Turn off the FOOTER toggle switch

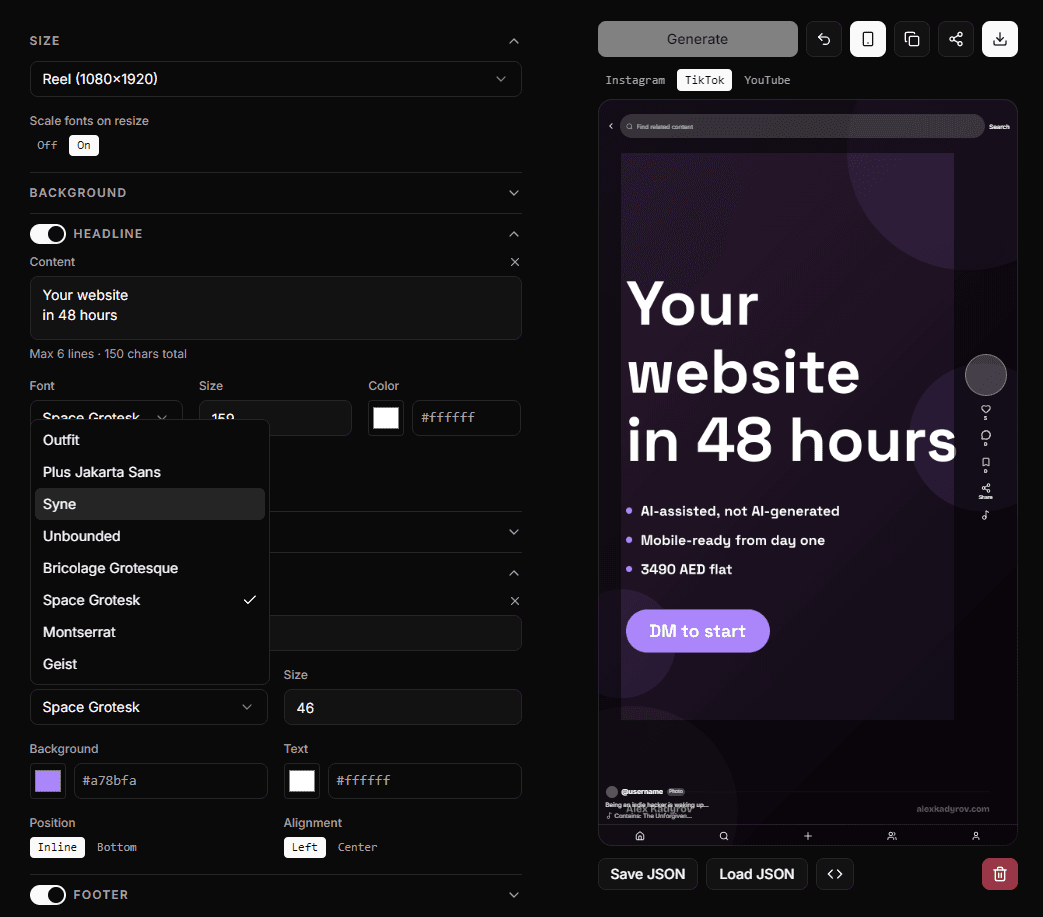coord(47,895)
